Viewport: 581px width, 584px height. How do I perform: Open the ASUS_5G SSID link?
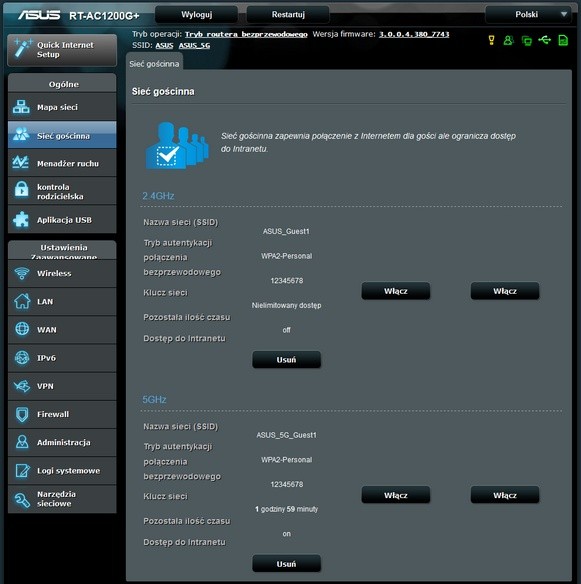194,45
